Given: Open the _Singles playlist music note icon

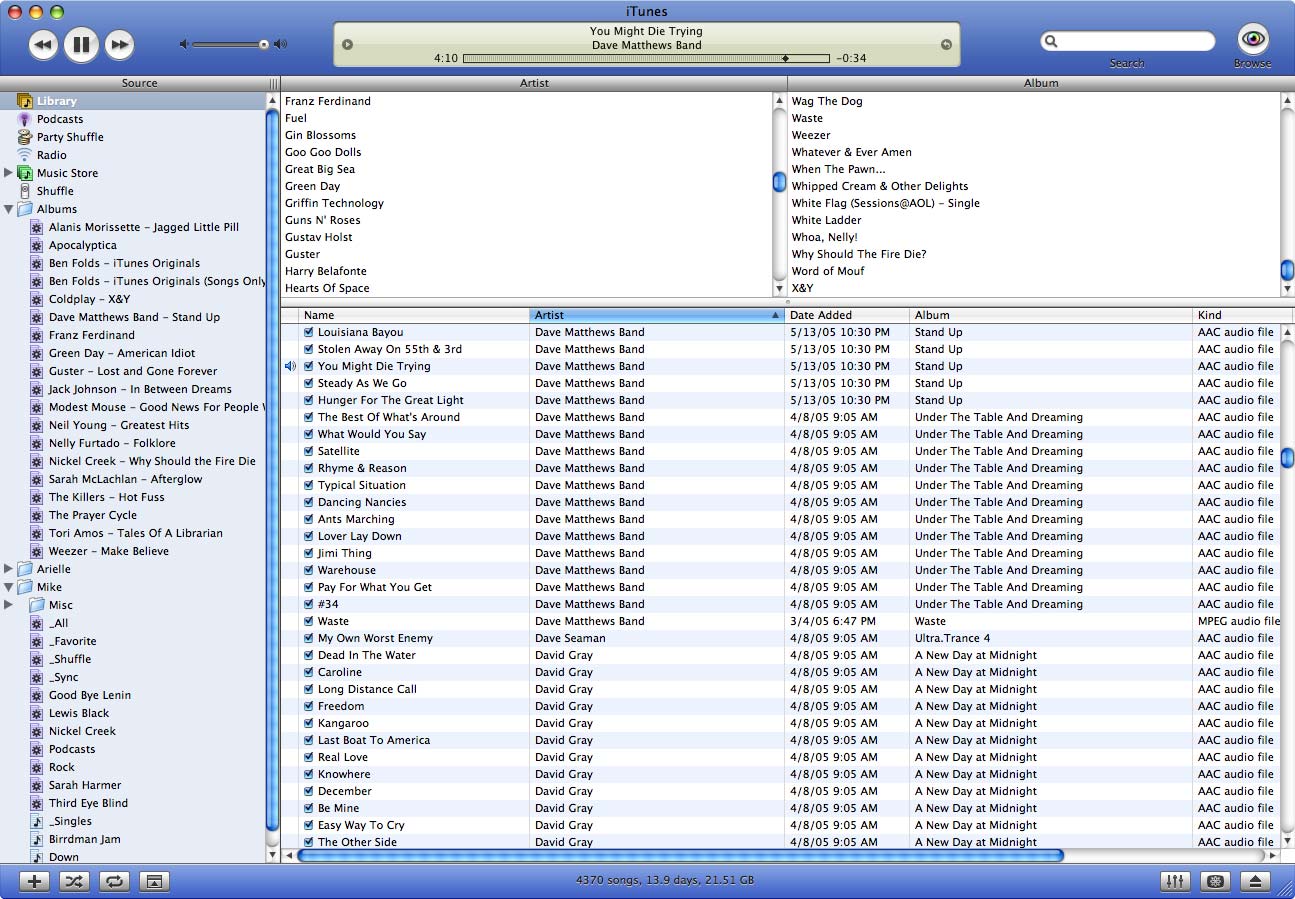Looking at the screenshot, I should 37,821.
